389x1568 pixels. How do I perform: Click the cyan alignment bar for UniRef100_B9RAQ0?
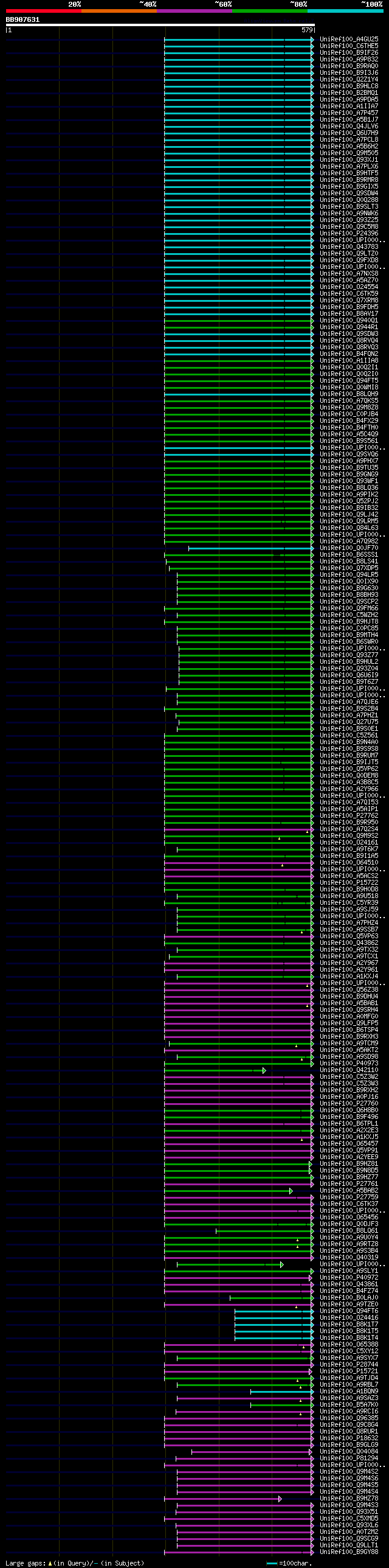click(x=239, y=66)
